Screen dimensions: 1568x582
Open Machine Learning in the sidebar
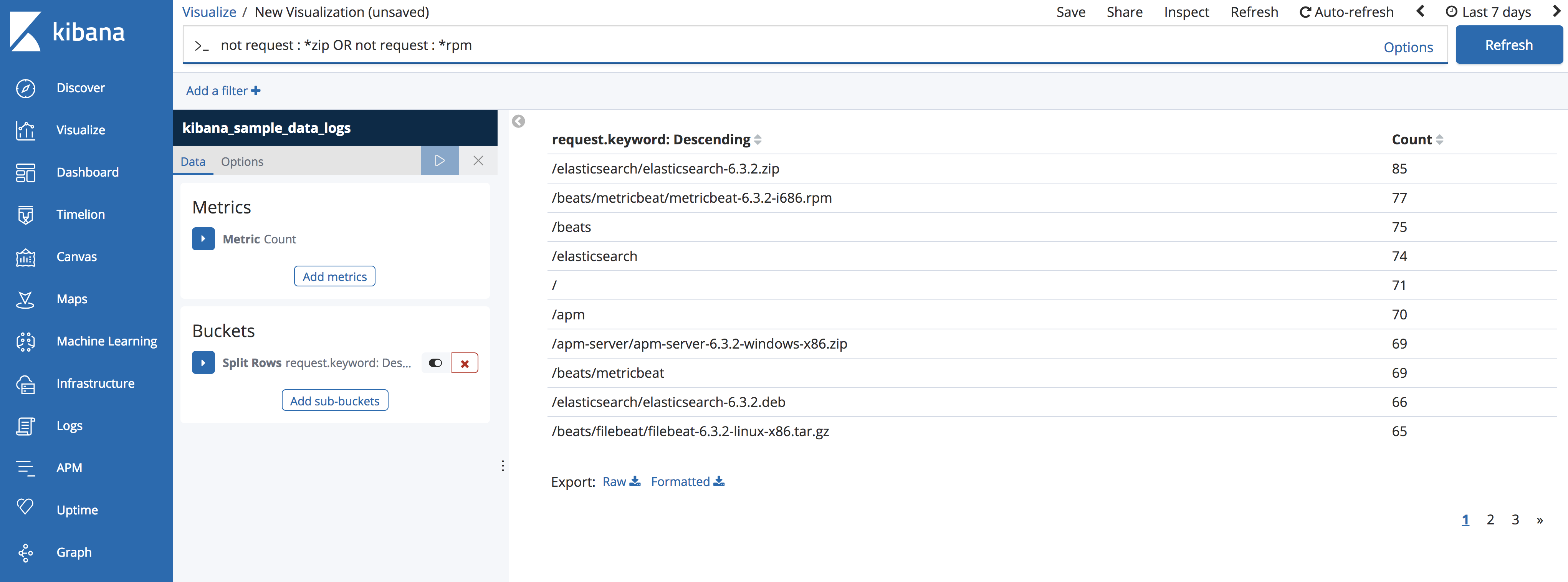pos(106,341)
